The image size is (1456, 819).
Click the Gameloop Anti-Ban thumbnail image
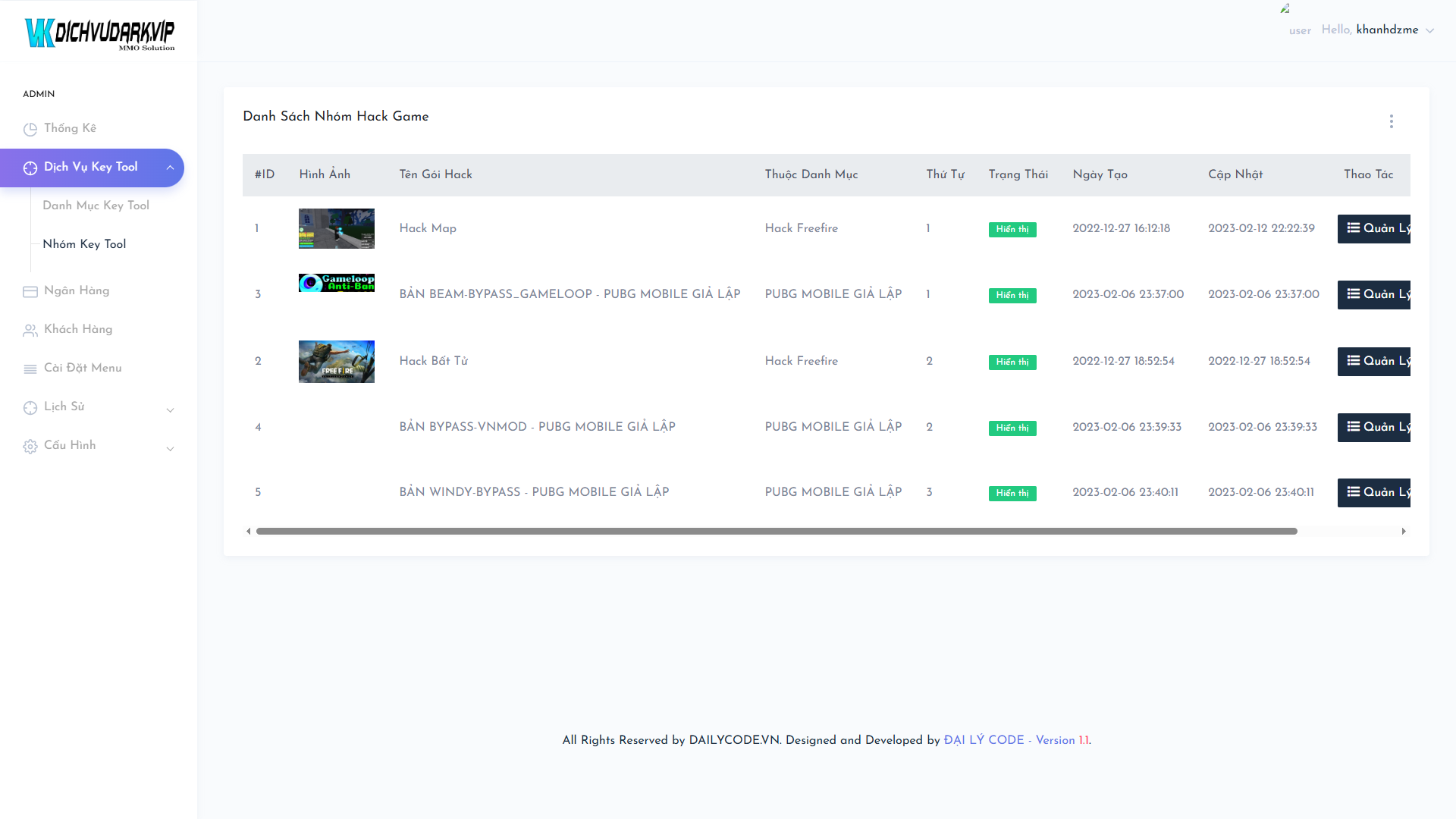pos(336,283)
